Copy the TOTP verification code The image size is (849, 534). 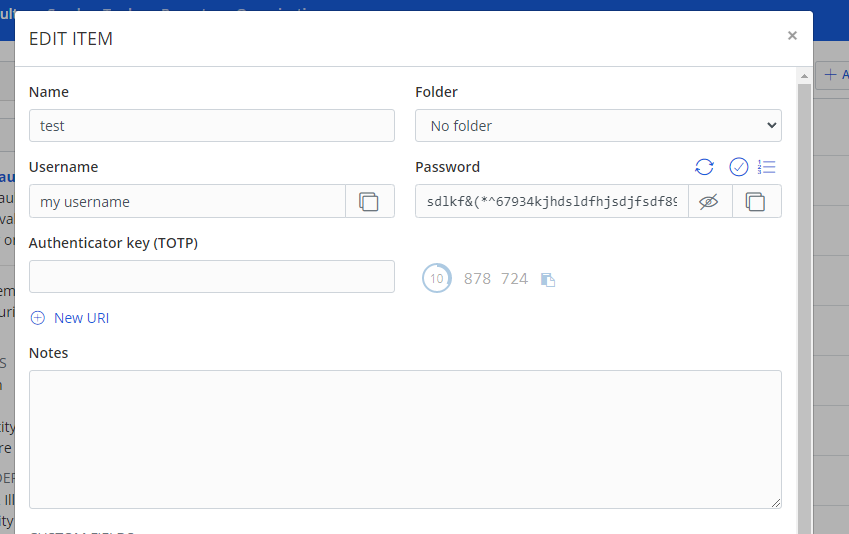click(x=548, y=279)
